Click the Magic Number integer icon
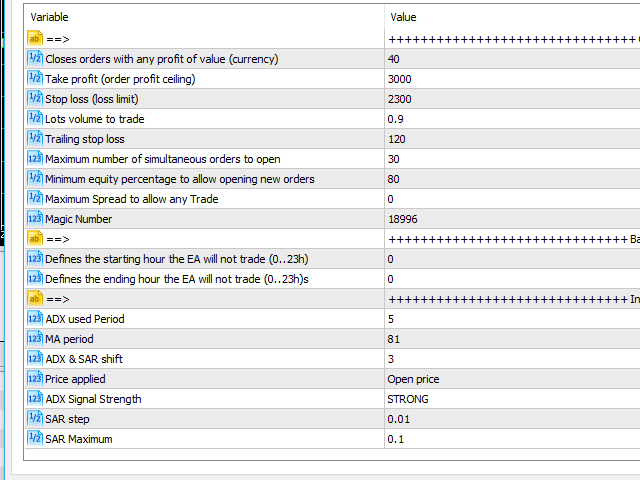This screenshot has width=640, height=480. 35,219
